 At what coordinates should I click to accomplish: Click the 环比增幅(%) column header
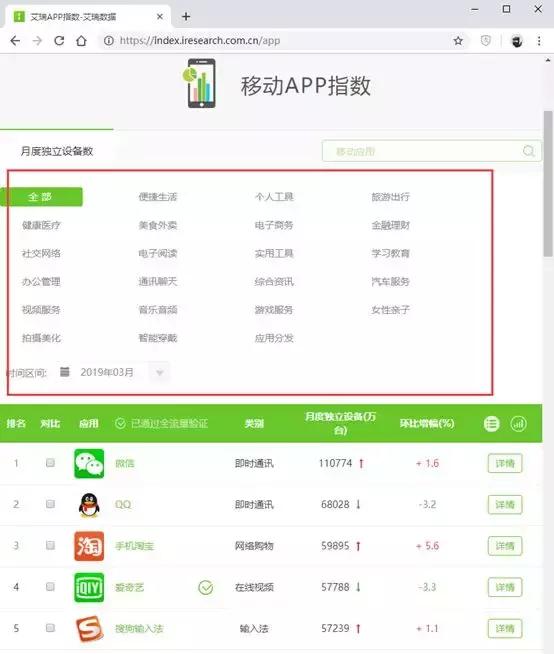(427, 424)
